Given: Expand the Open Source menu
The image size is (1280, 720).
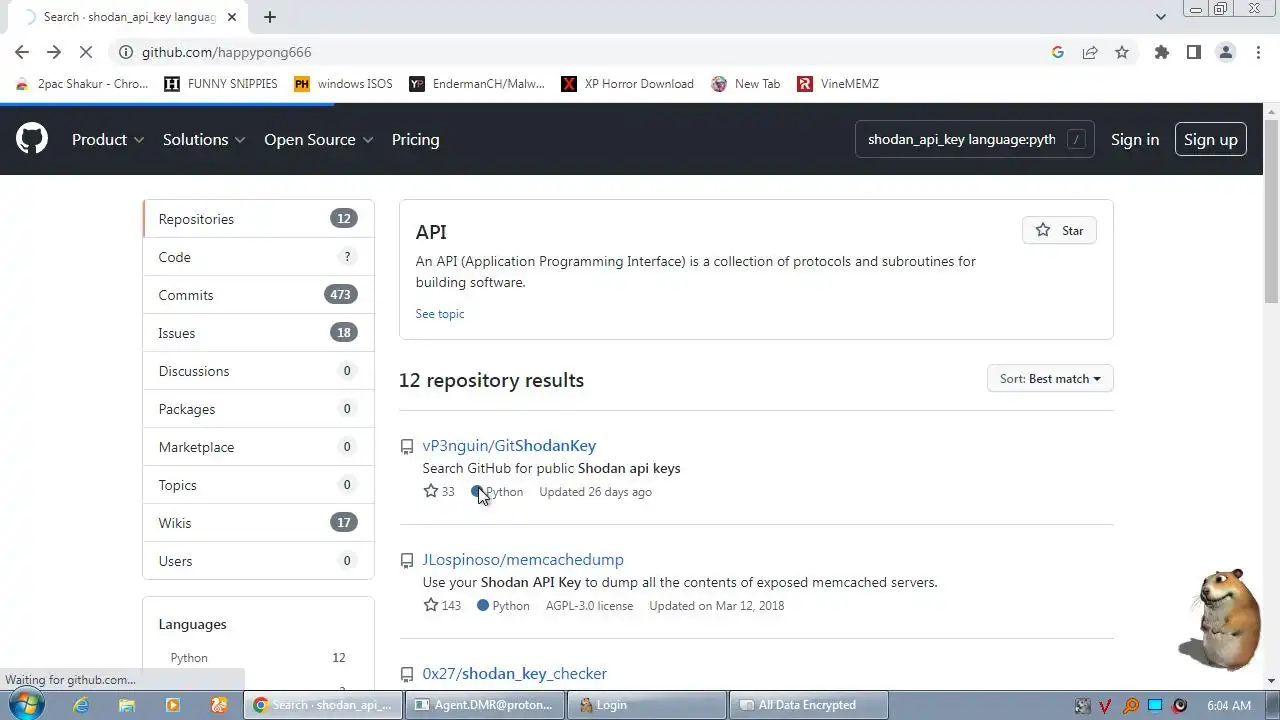Looking at the screenshot, I should [x=318, y=139].
